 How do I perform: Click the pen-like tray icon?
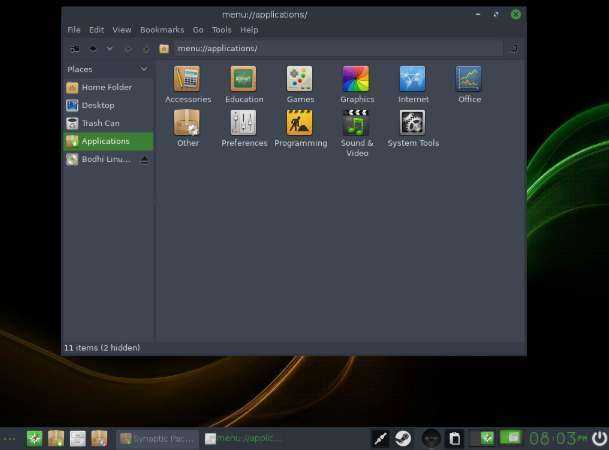(x=381, y=439)
